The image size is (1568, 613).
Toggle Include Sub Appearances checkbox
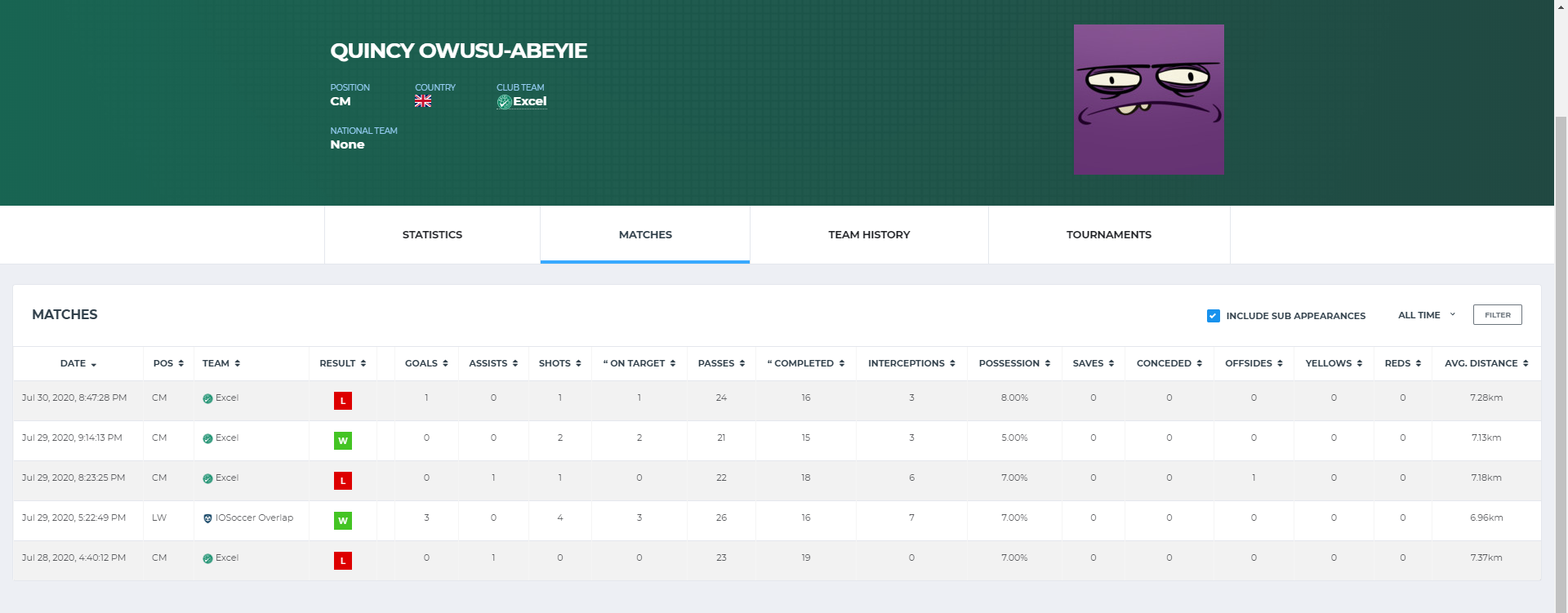(1214, 316)
